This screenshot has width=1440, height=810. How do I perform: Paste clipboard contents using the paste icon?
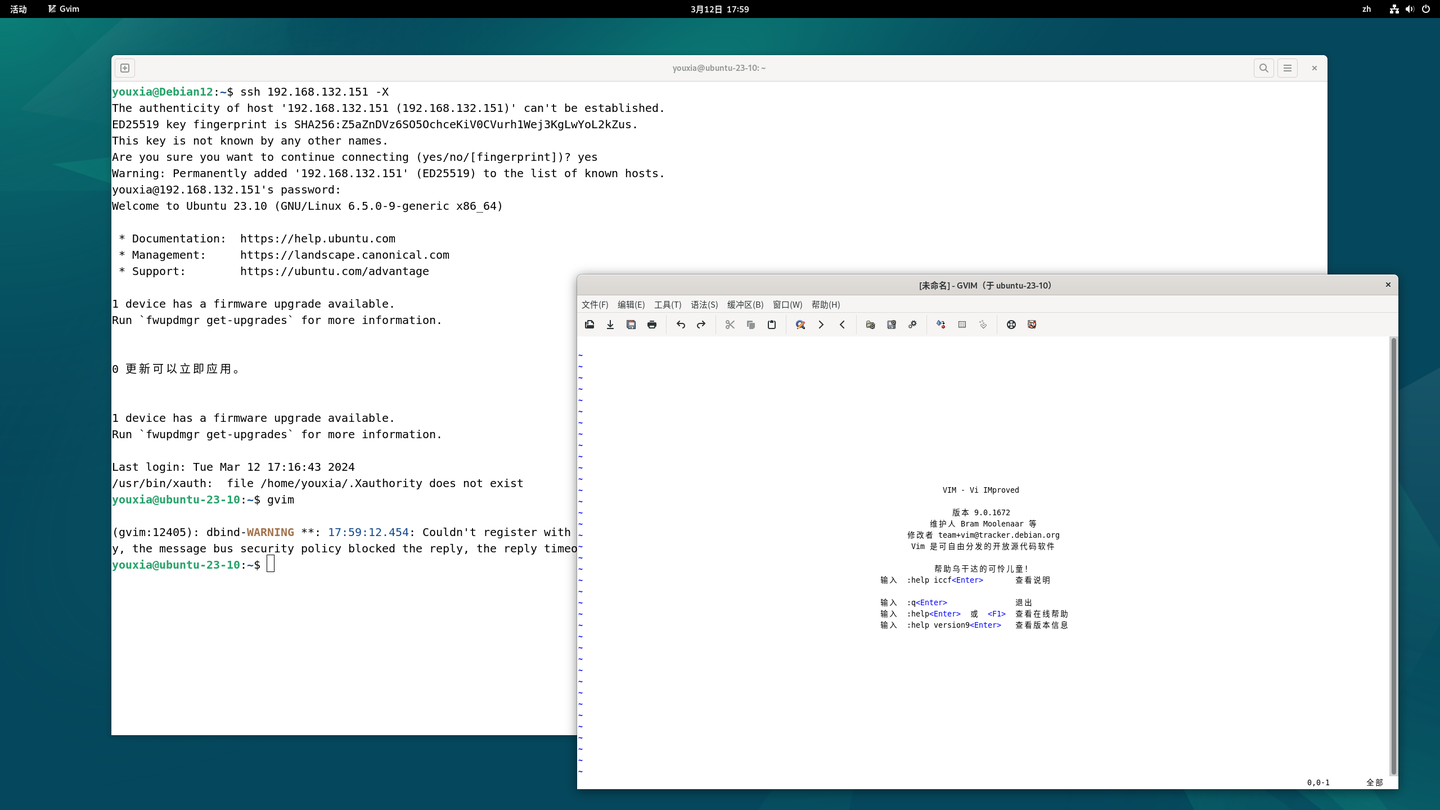(771, 324)
